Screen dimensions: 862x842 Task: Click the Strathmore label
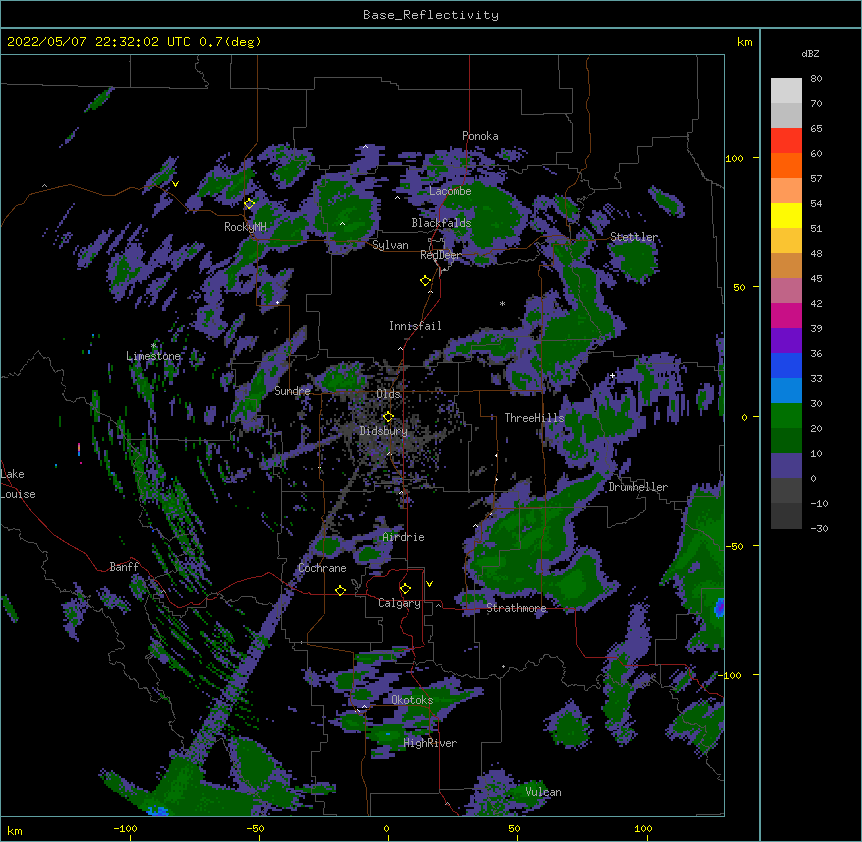tap(516, 608)
